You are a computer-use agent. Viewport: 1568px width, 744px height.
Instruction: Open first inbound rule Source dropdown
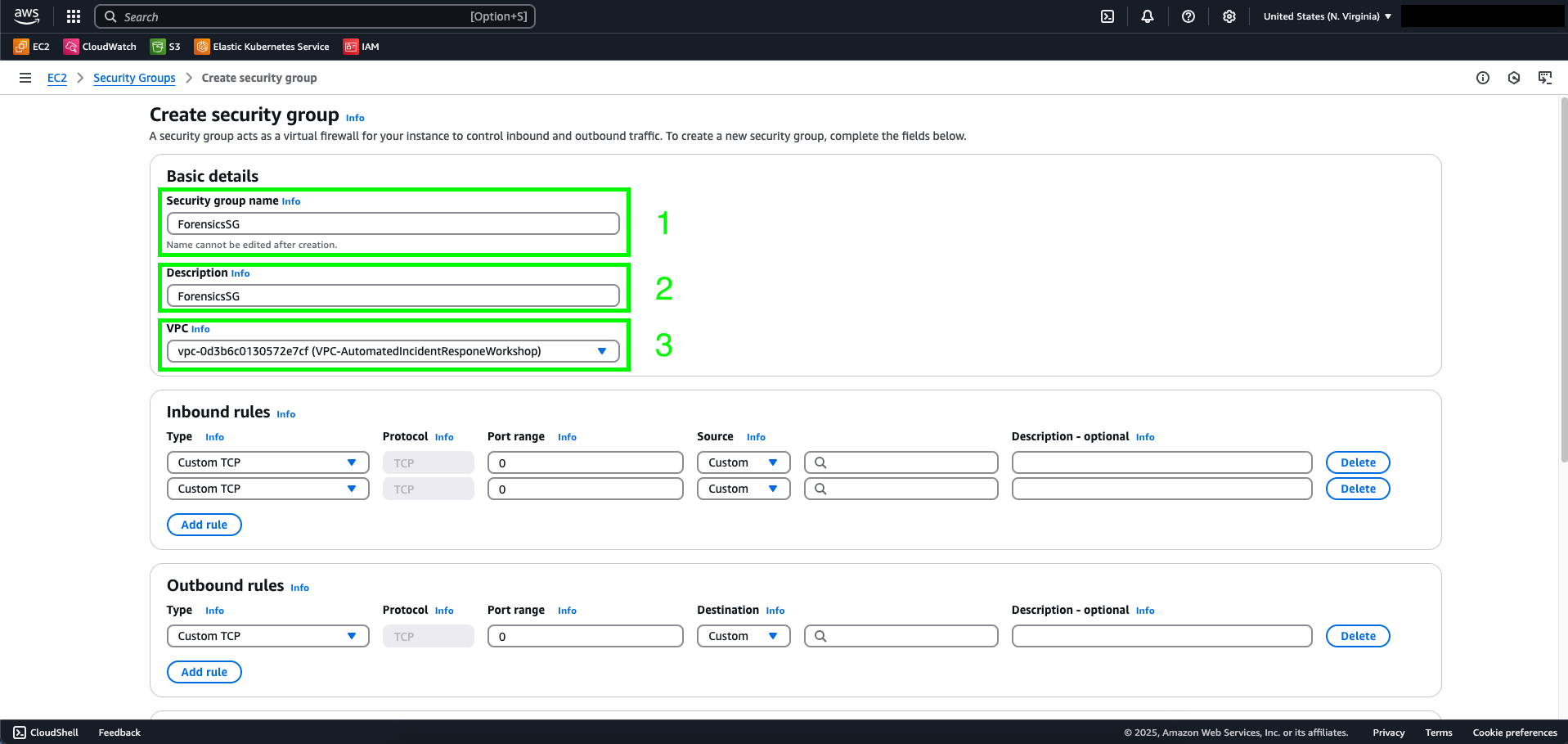click(x=744, y=462)
